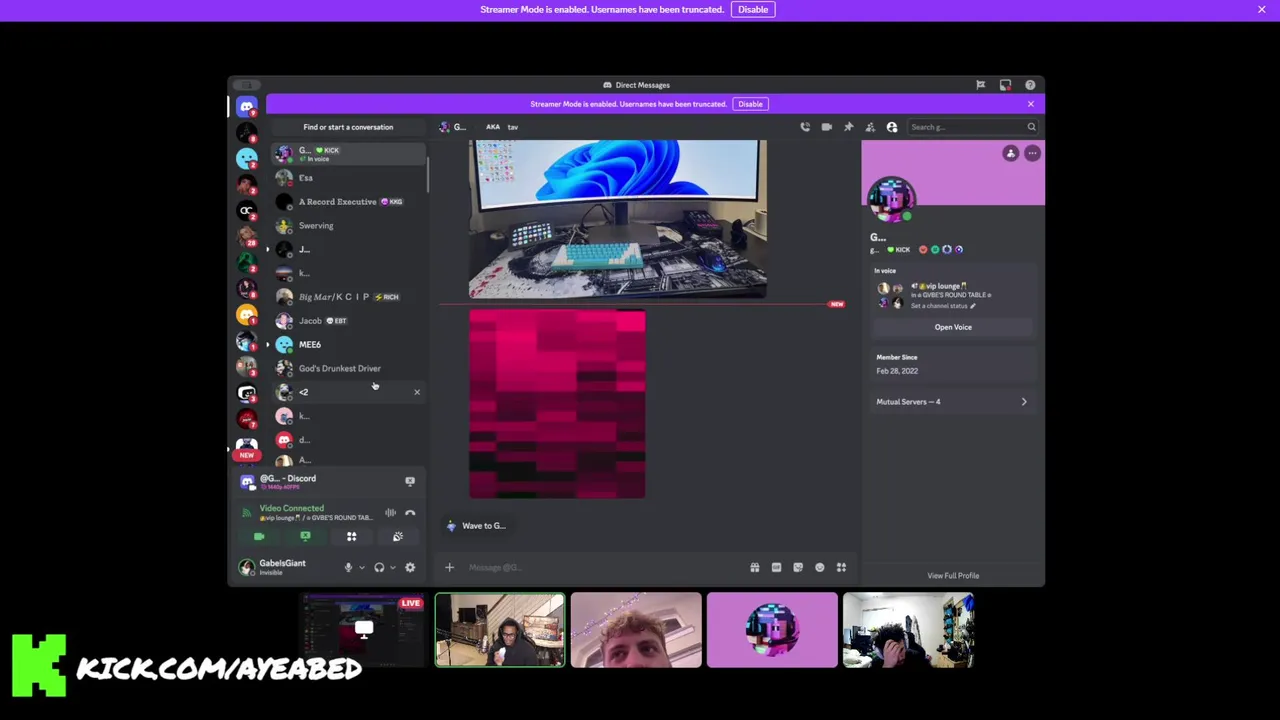The height and width of the screenshot is (720, 1280).
Task: Dismiss the Discord Streamer Mode banner
Action: (1031, 104)
